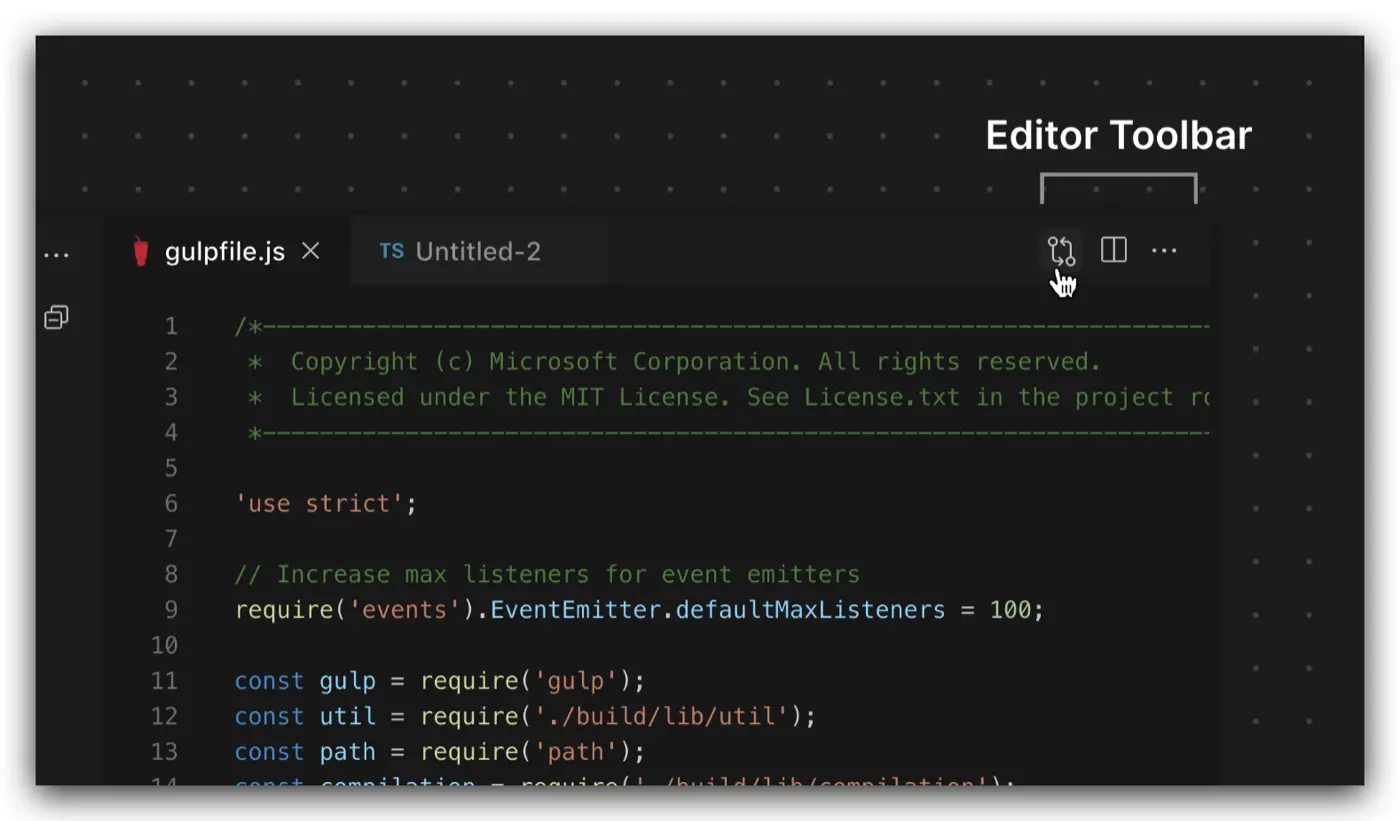Switch to the Untitled-2 tab
Screen dimensions: 1400x821
pyautogui.click(x=477, y=252)
